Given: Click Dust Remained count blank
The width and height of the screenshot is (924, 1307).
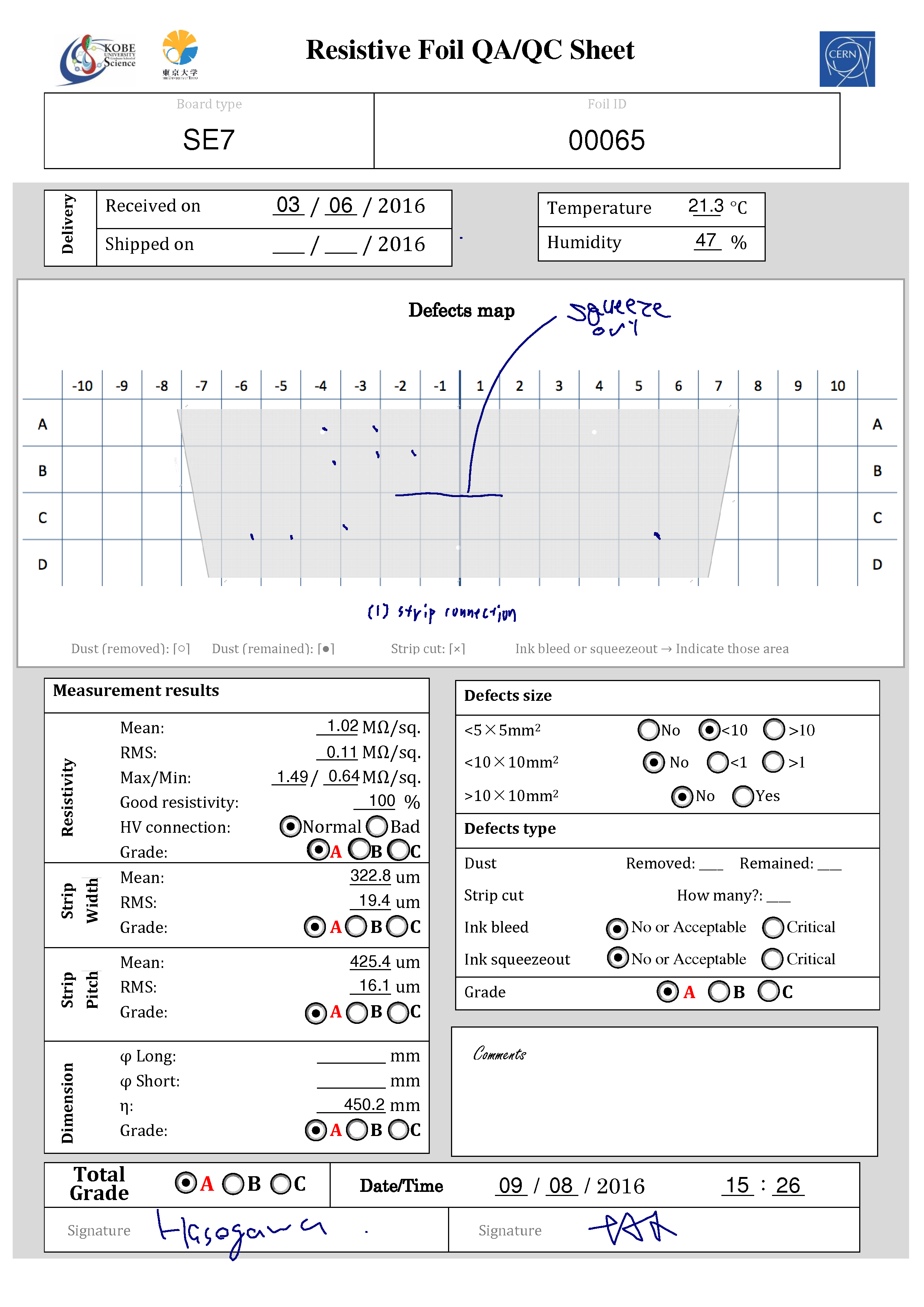Looking at the screenshot, I should click(x=829, y=864).
